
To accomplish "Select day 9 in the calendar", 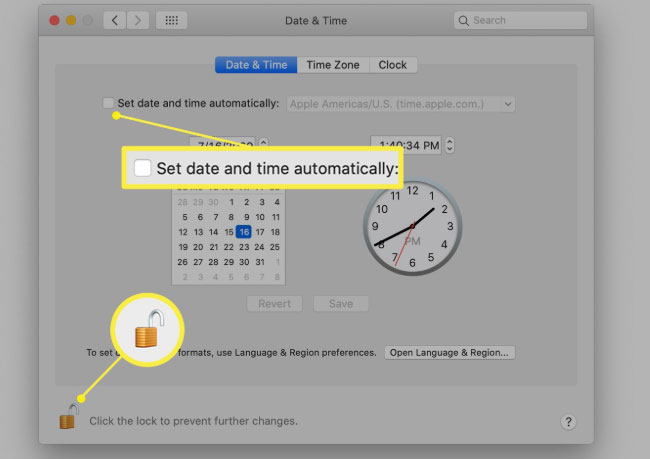I will point(246,217).
